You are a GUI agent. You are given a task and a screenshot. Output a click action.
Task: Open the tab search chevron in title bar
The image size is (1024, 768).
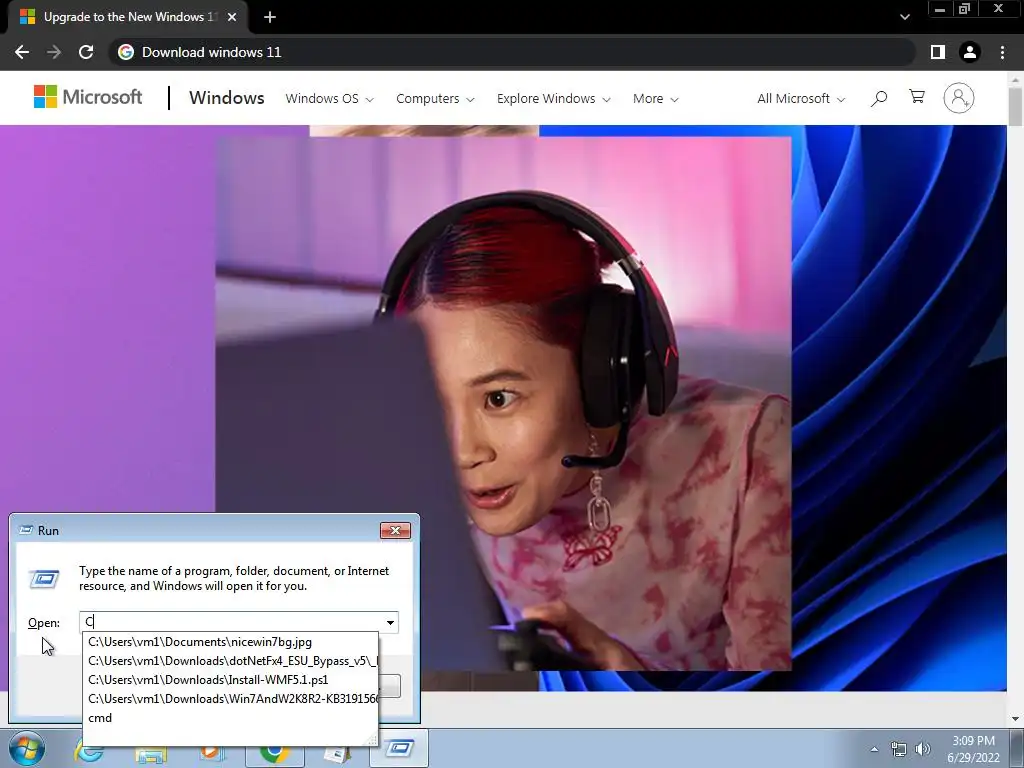coord(904,17)
